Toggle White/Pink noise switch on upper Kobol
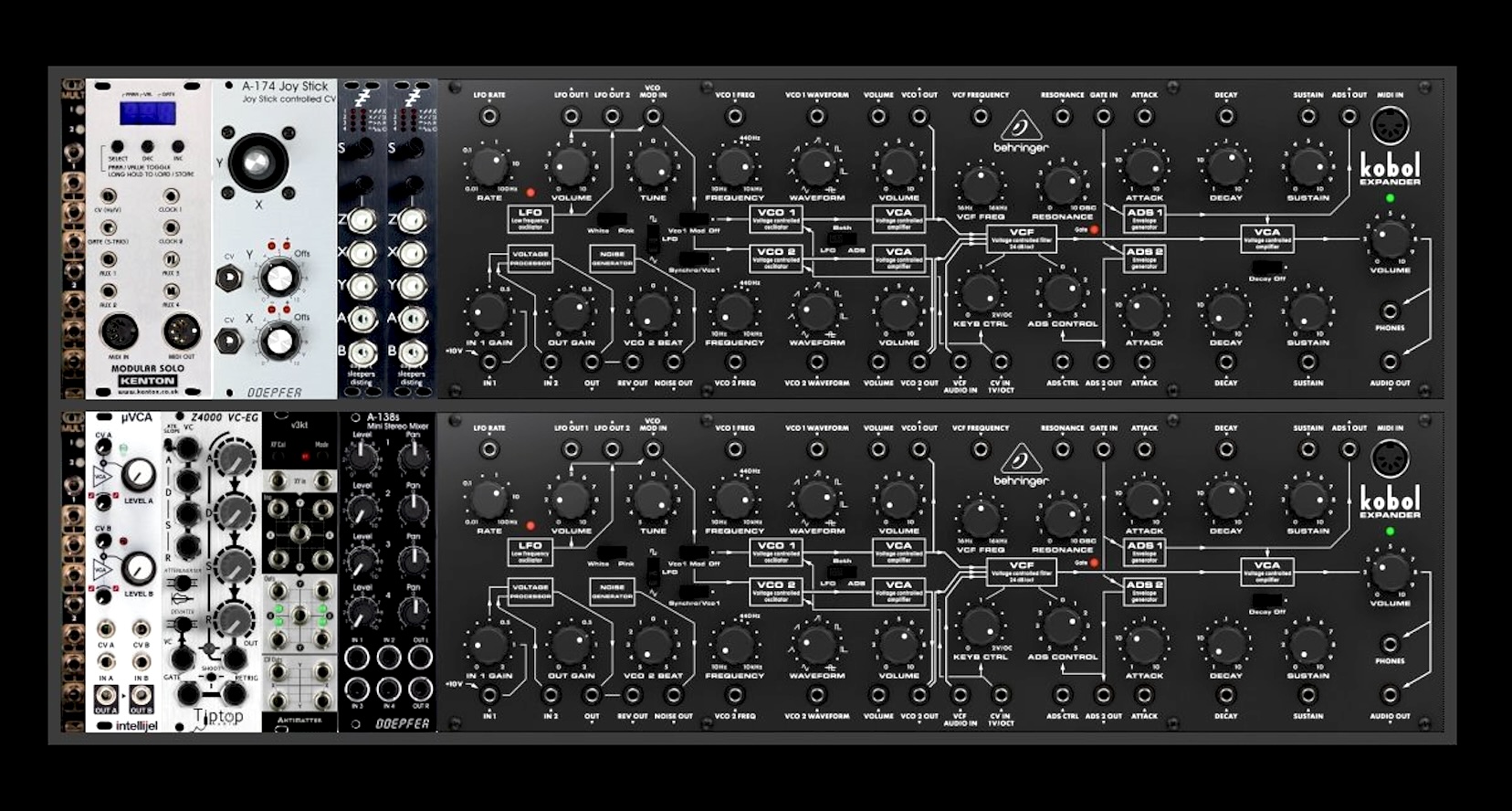1512x811 pixels. tap(611, 219)
